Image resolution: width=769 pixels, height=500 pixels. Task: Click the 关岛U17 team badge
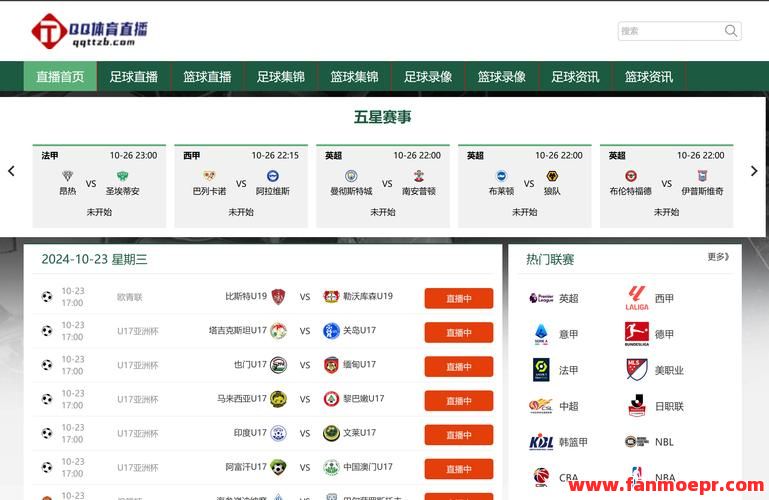pos(332,331)
